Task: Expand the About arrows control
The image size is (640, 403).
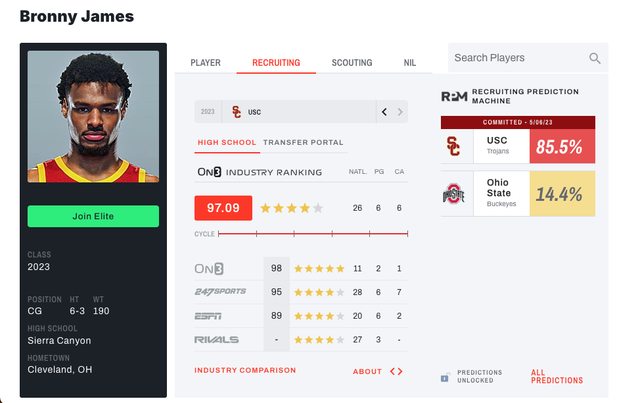Action: coord(396,371)
